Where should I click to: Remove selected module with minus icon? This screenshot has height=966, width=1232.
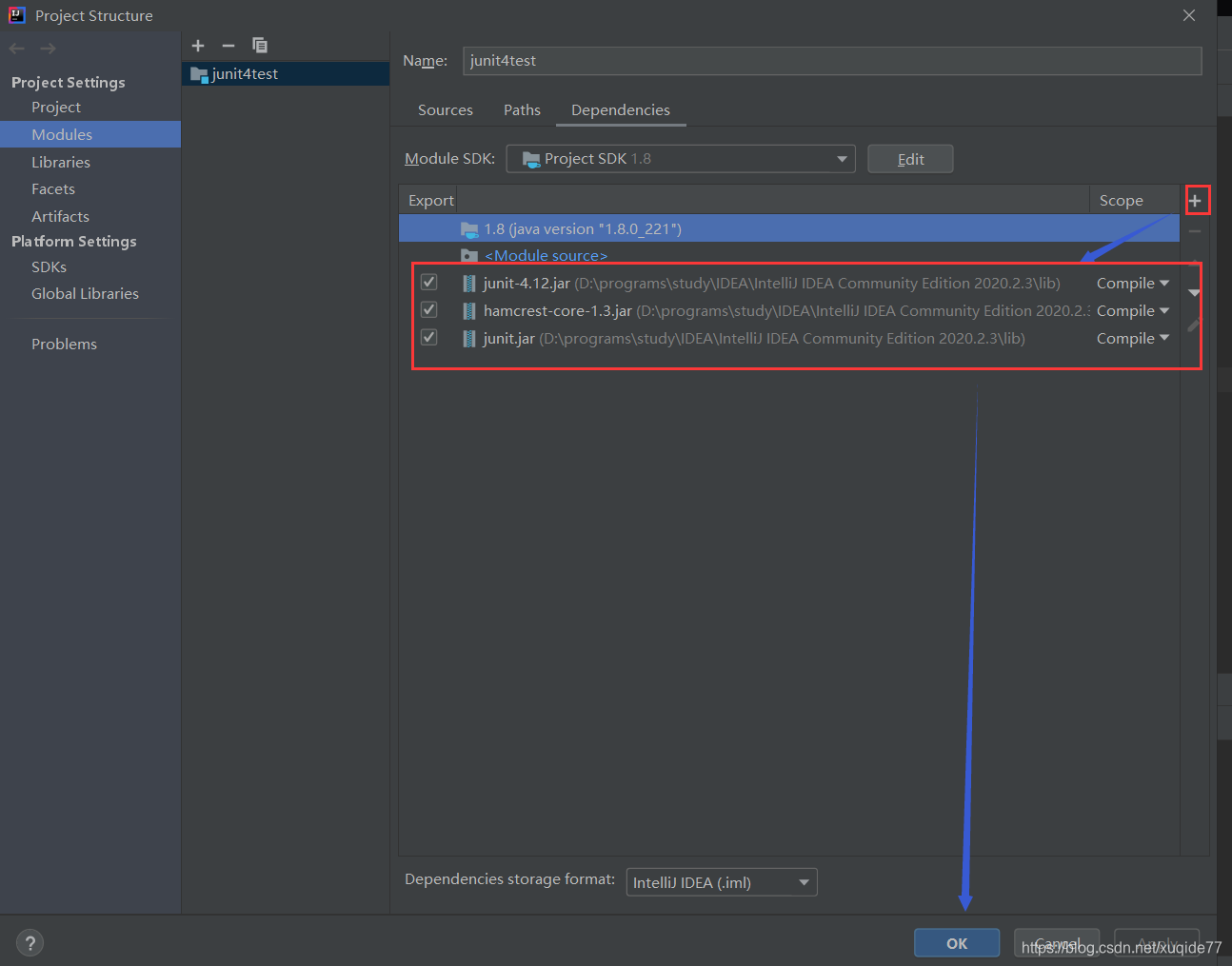tap(229, 46)
